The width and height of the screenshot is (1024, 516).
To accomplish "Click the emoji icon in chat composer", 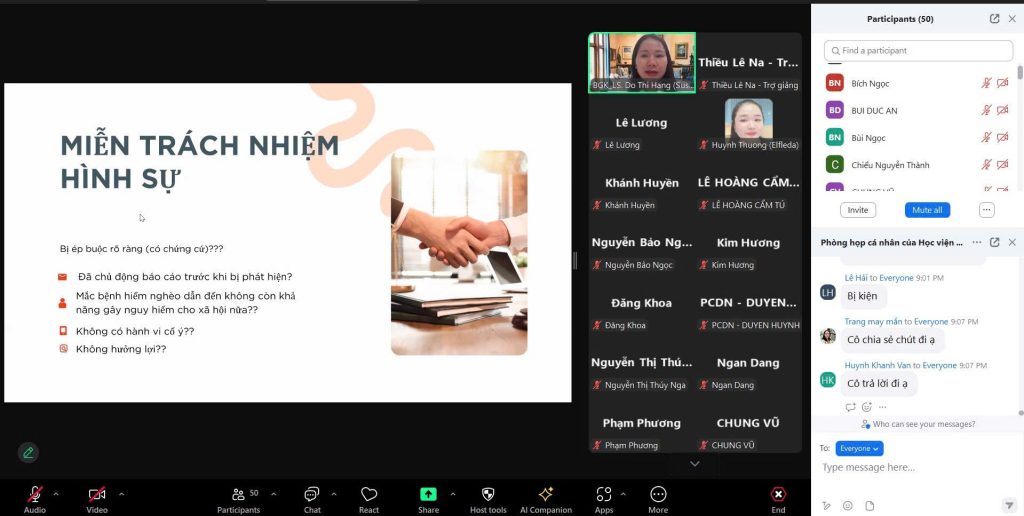I will [848, 506].
